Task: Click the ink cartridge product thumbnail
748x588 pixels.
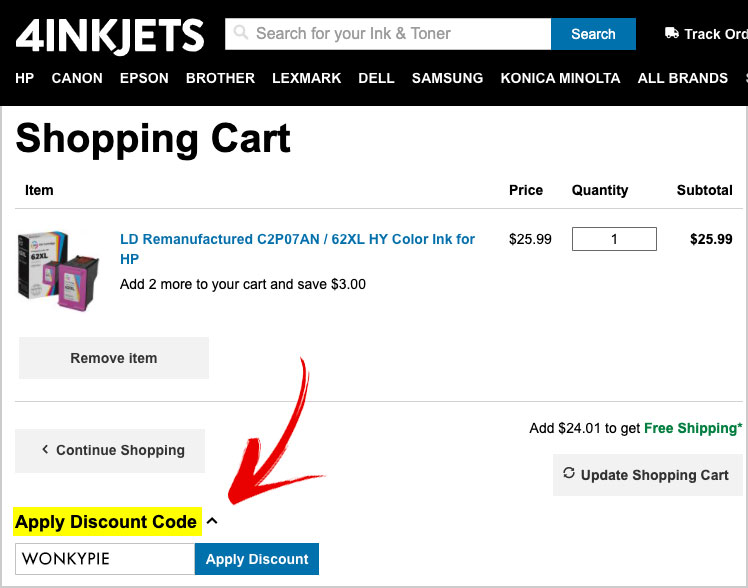Action: (x=58, y=271)
